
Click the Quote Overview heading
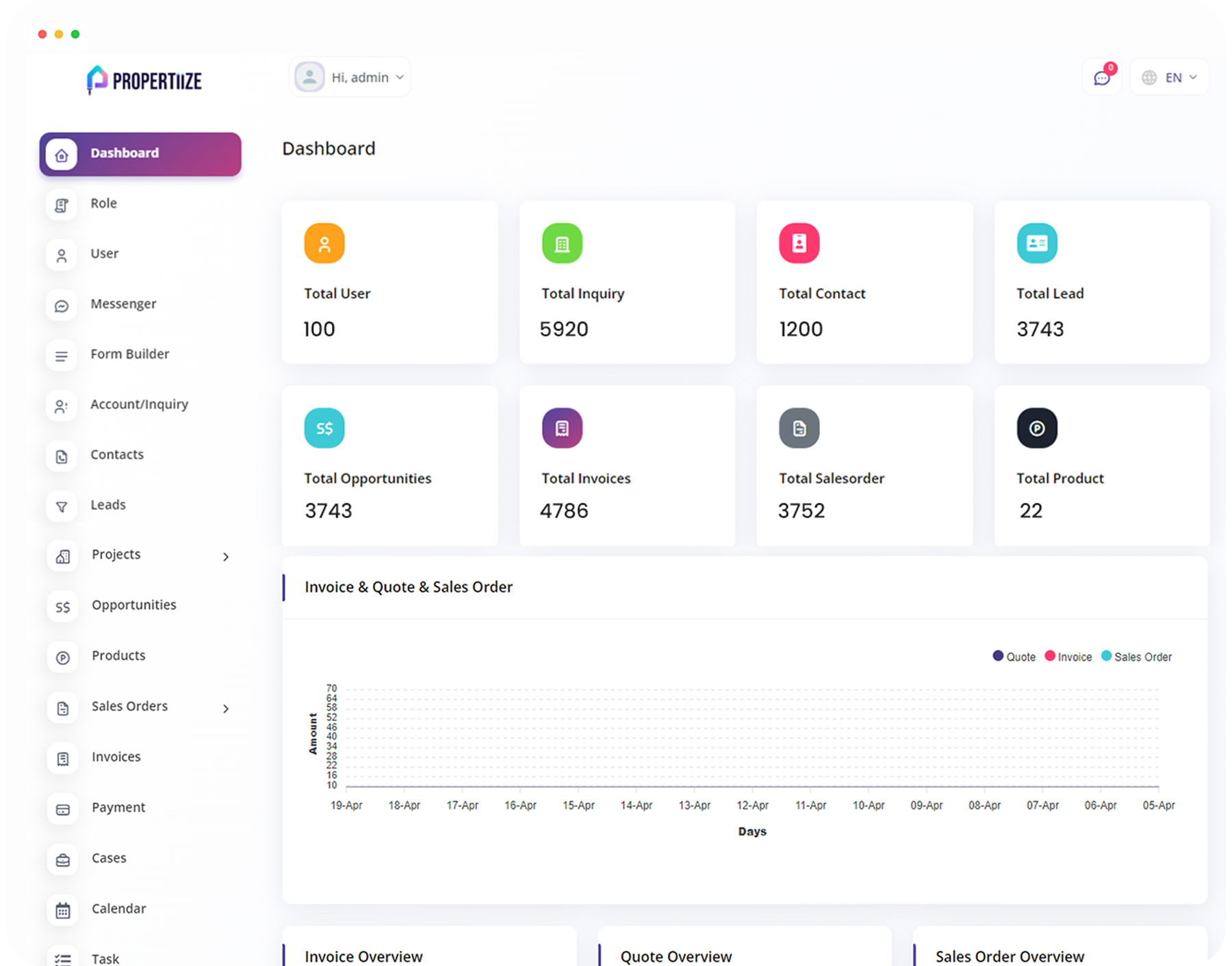point(676,956)
